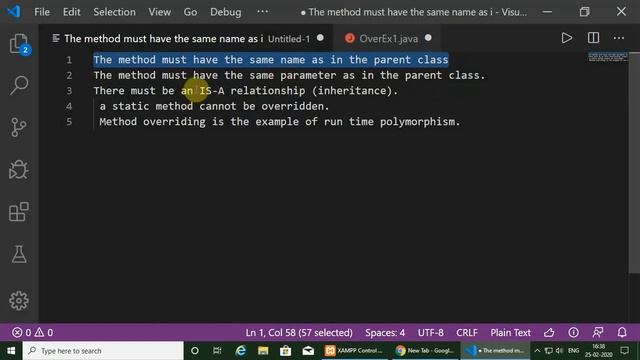Open File Explorer from taskbar

pyautogui.click(x=263, y=351)
